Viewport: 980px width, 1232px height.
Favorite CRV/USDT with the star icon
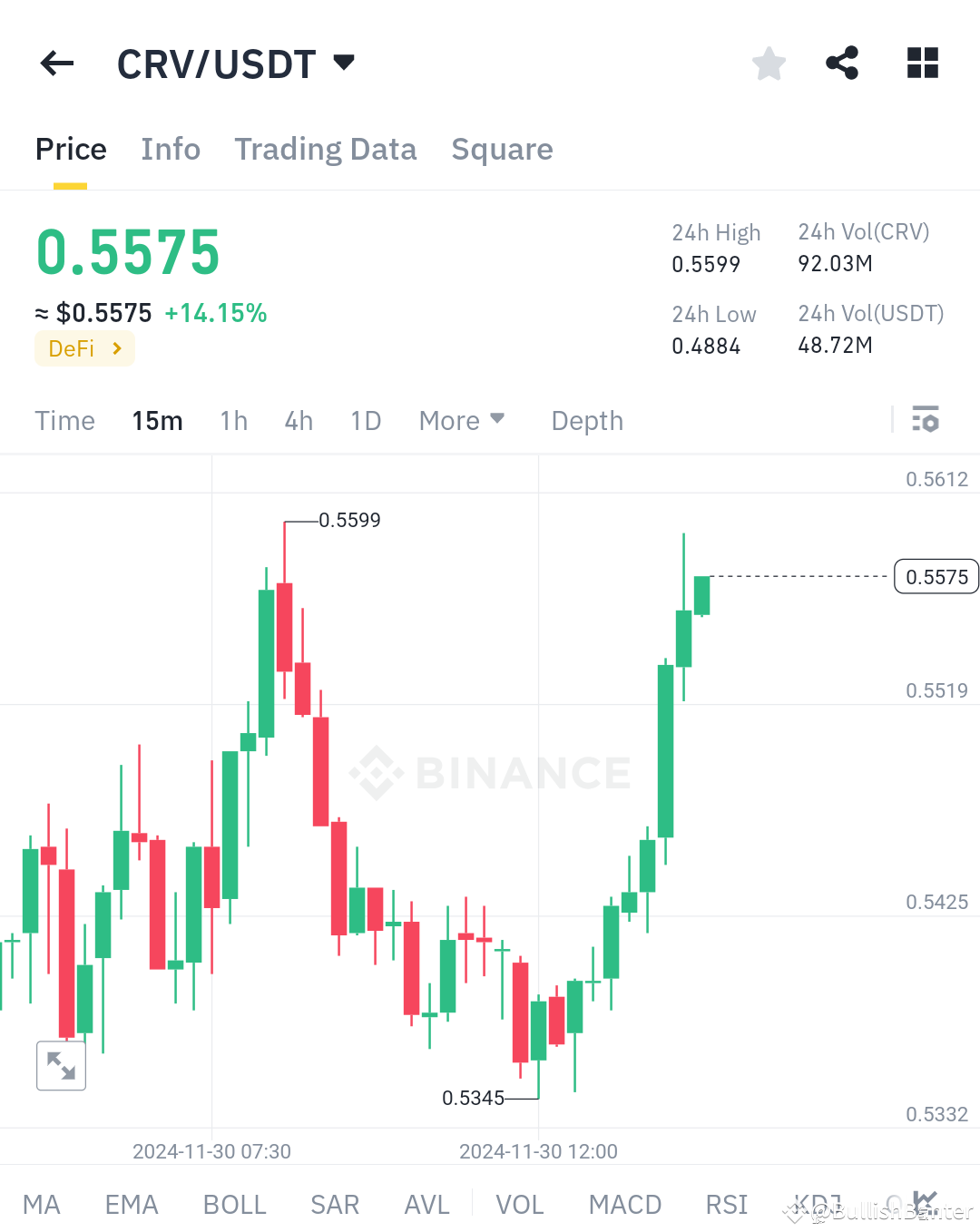[x=769, y=63]
